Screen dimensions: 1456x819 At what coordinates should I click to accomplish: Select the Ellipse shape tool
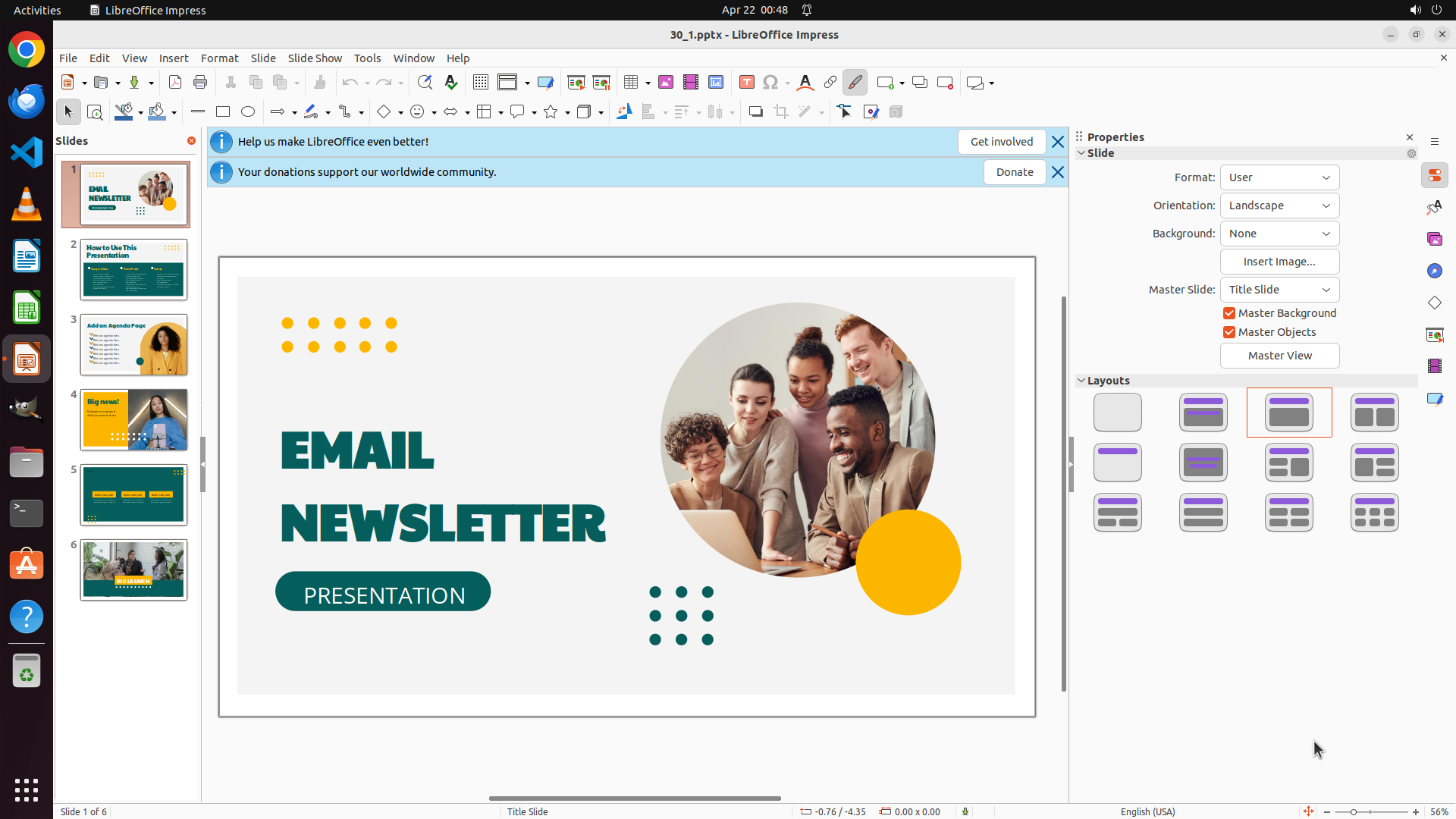tap(248, 112)
